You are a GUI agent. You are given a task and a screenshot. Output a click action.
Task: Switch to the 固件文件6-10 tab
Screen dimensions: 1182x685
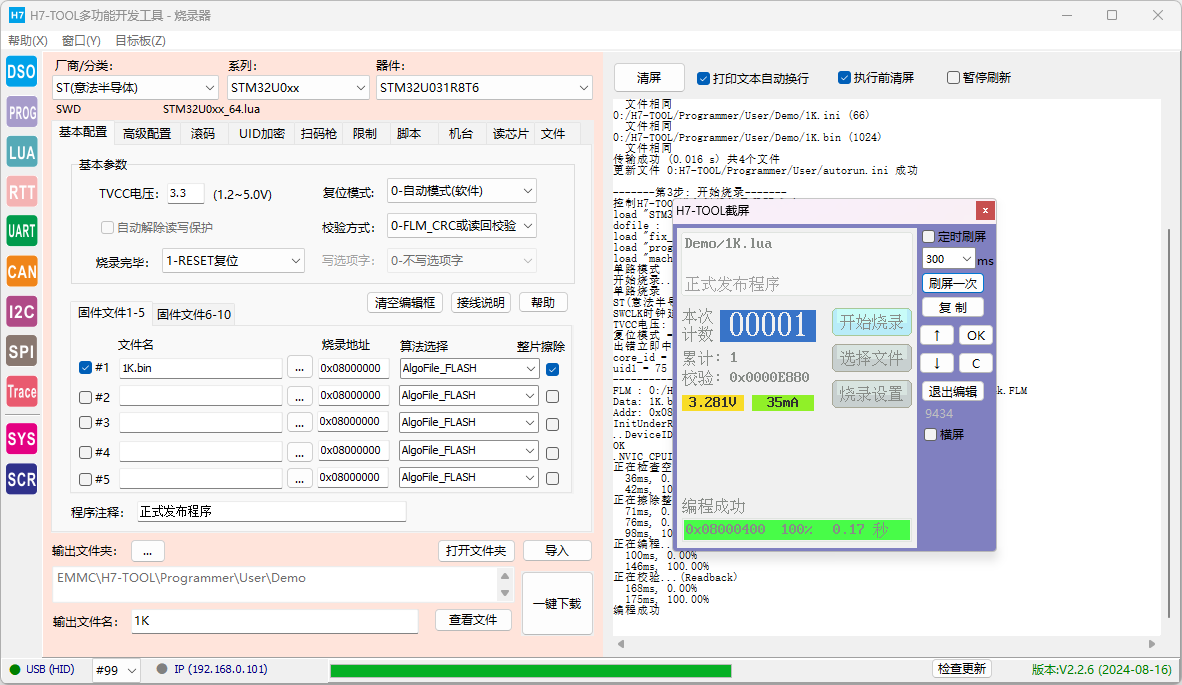pos(194,314)
